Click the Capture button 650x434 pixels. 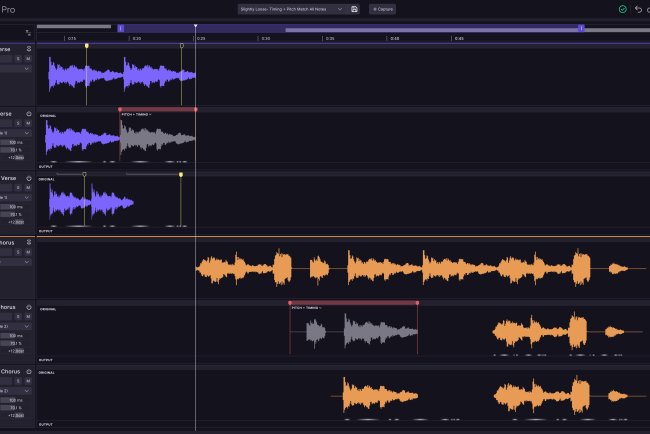(382, 9)
